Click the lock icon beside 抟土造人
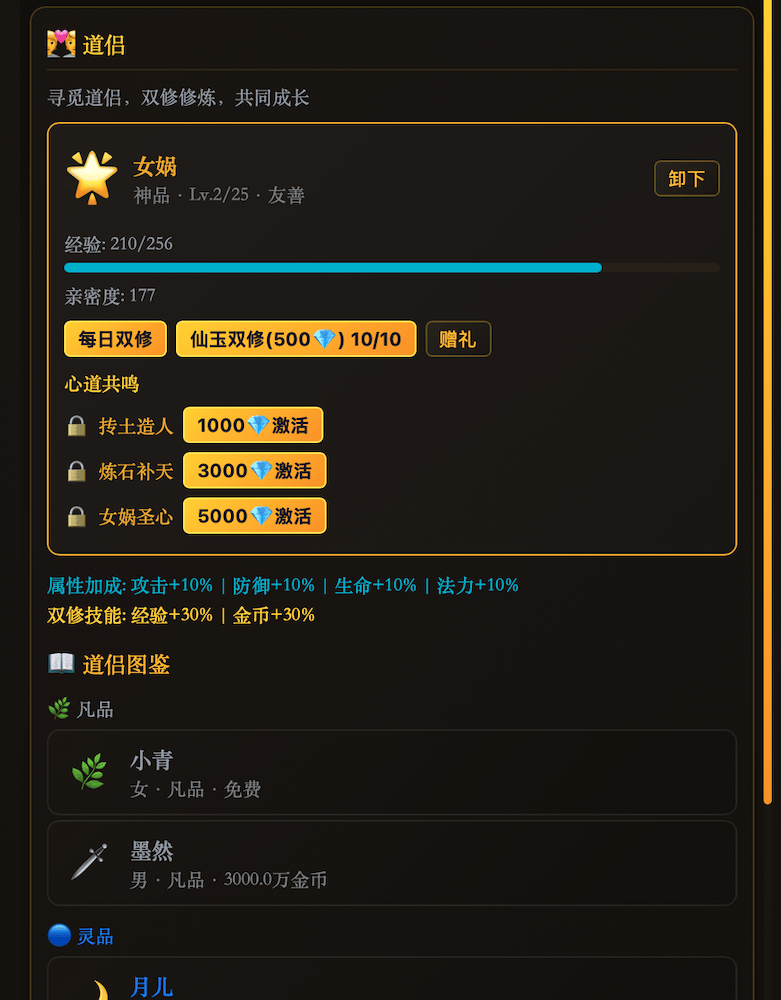The image size is (781, 1000). pos(76,426)
